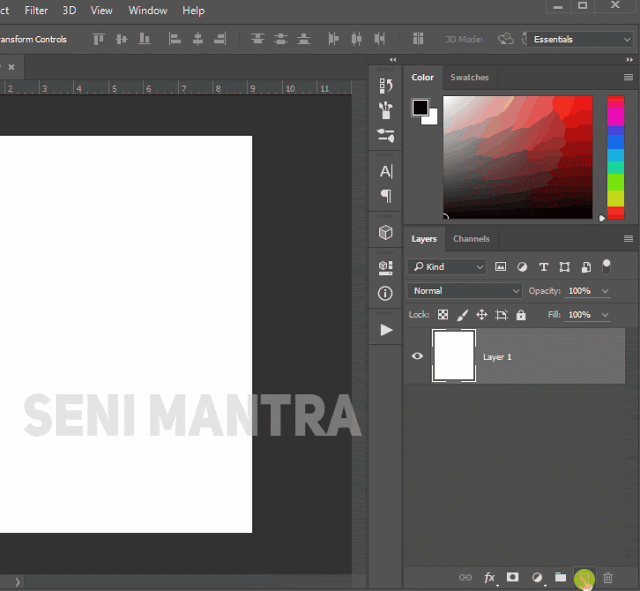Create a new group folder icon
Screen dimensions: 640x591
tap(560, 578)
